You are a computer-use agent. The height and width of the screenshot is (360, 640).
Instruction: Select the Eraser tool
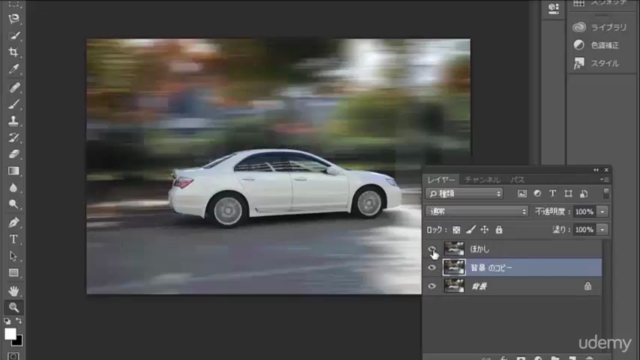pyautogui.click(x=13, y=154)
